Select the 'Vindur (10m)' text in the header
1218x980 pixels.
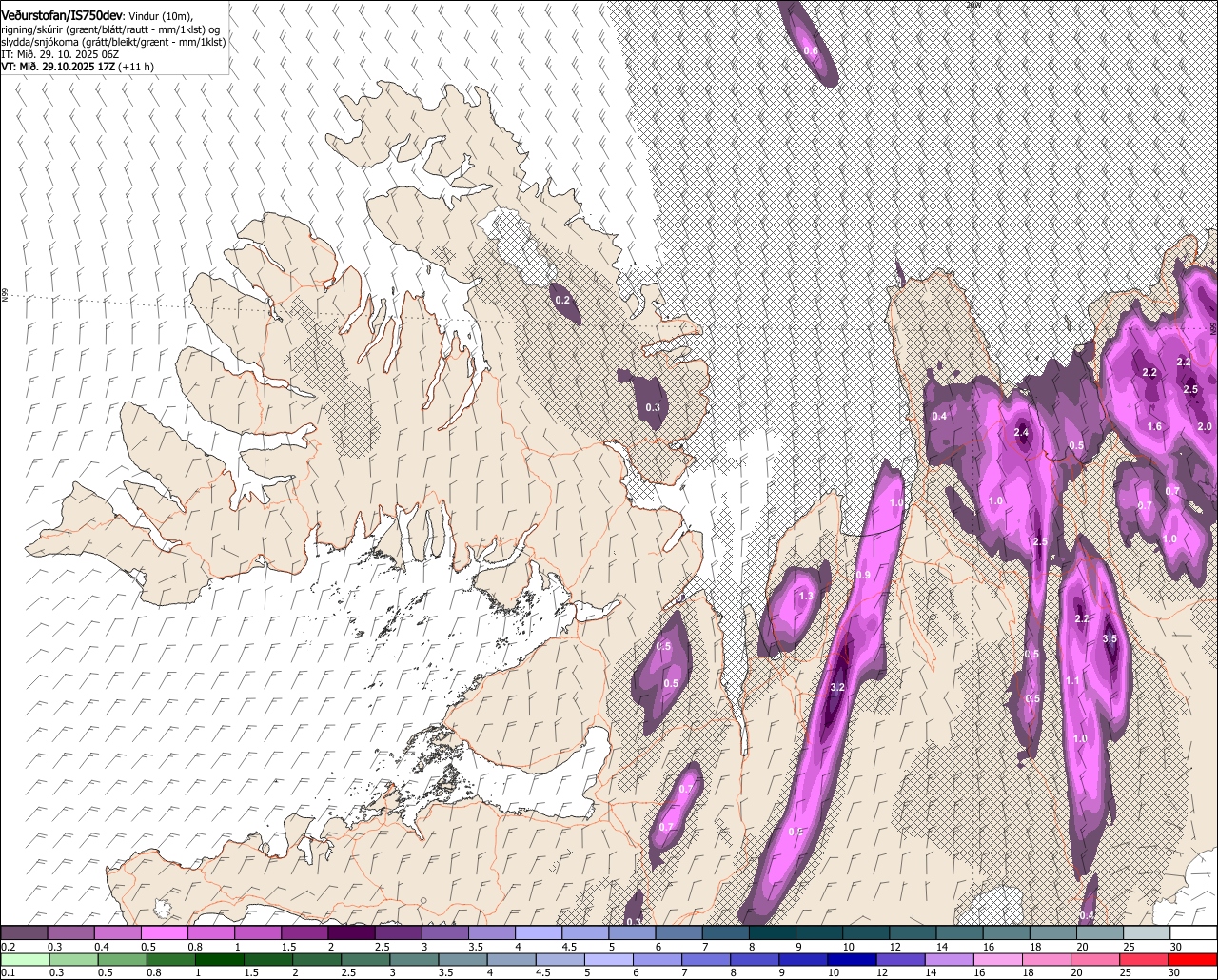161,16
